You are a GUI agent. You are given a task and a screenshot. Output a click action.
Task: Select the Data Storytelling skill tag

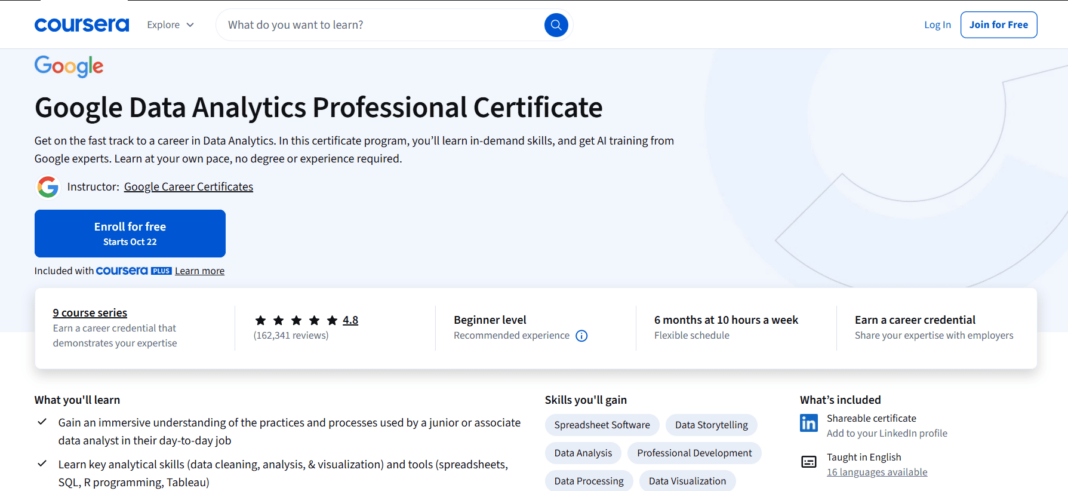tap(711, 425)
